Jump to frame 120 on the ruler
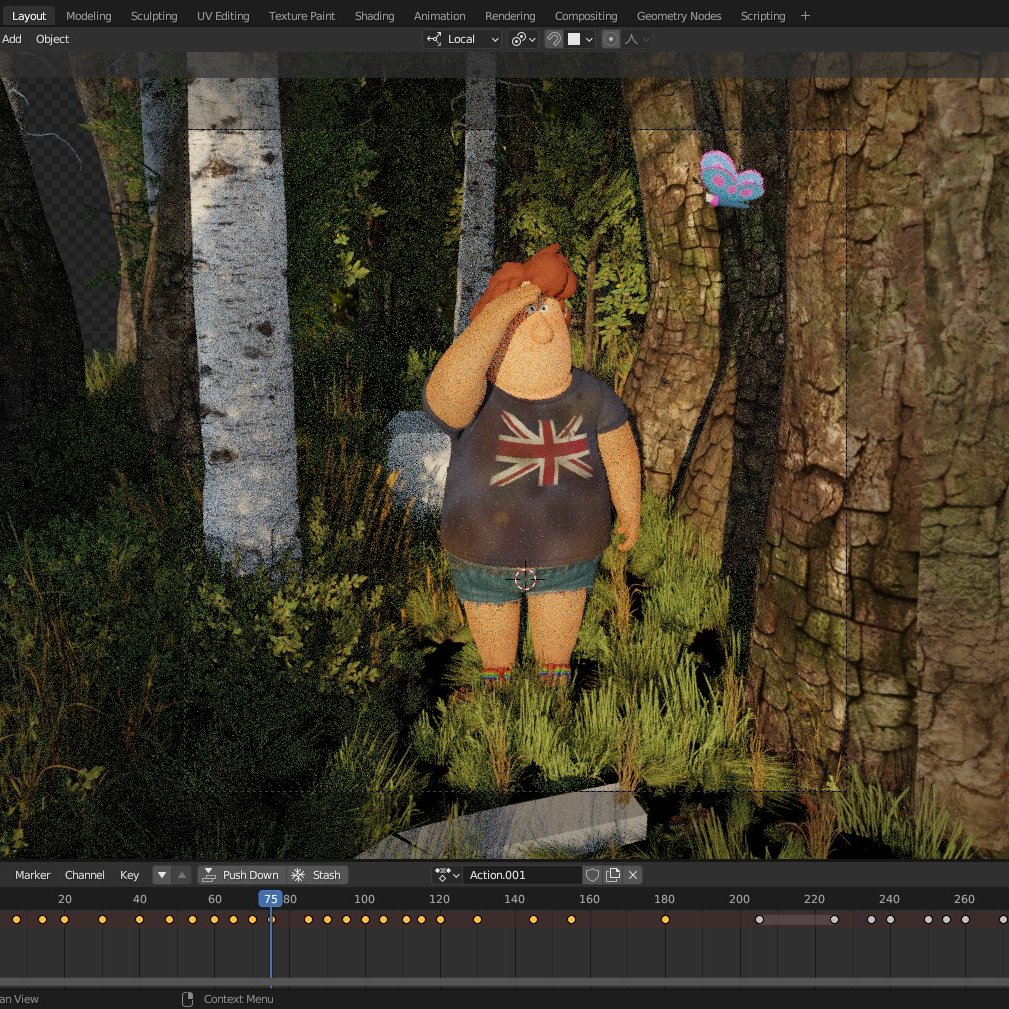This screenshot has width=1009, height=1009. 440,899
